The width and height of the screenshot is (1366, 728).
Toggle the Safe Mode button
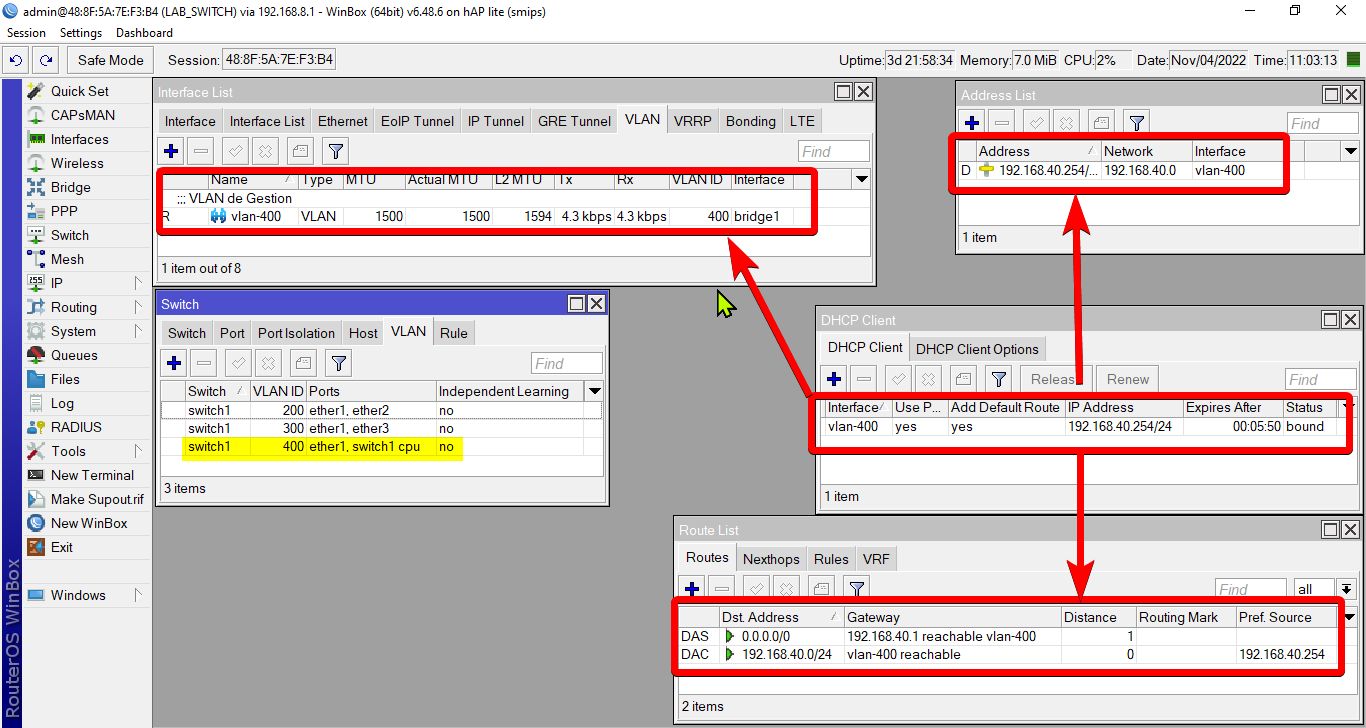110,60
